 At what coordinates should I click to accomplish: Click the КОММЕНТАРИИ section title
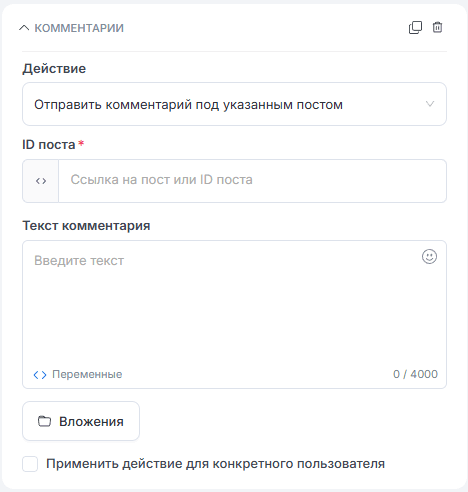79,28
